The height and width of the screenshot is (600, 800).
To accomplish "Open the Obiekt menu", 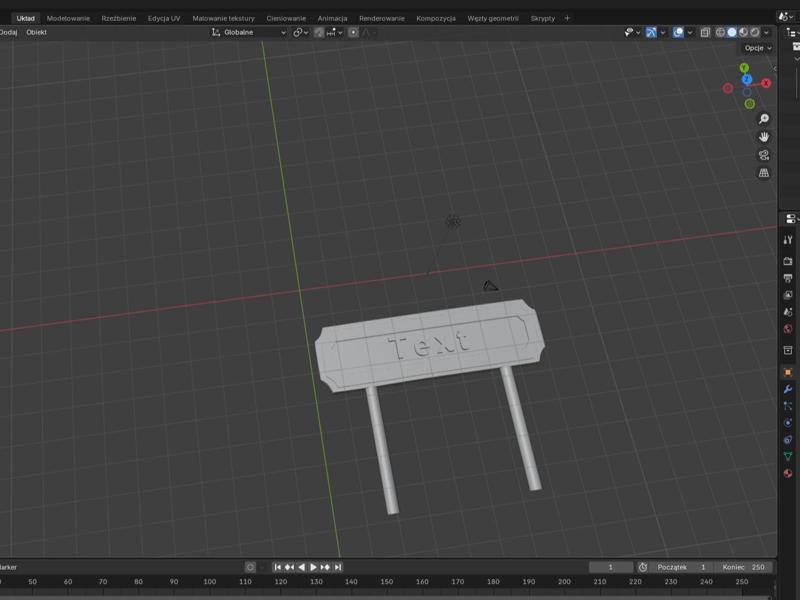I will [x=36, y=32].
